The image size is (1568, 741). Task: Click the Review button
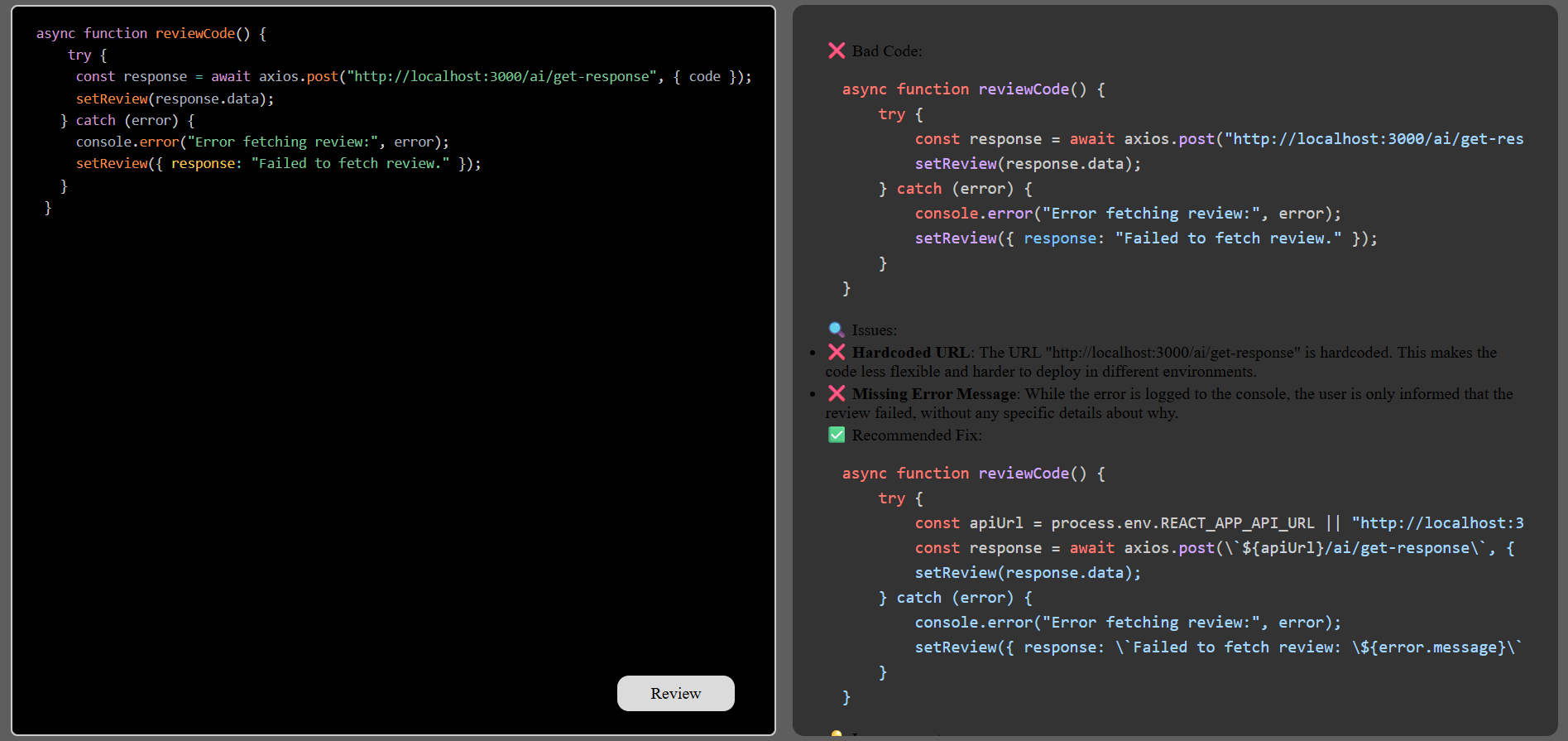tap(675, 693)
